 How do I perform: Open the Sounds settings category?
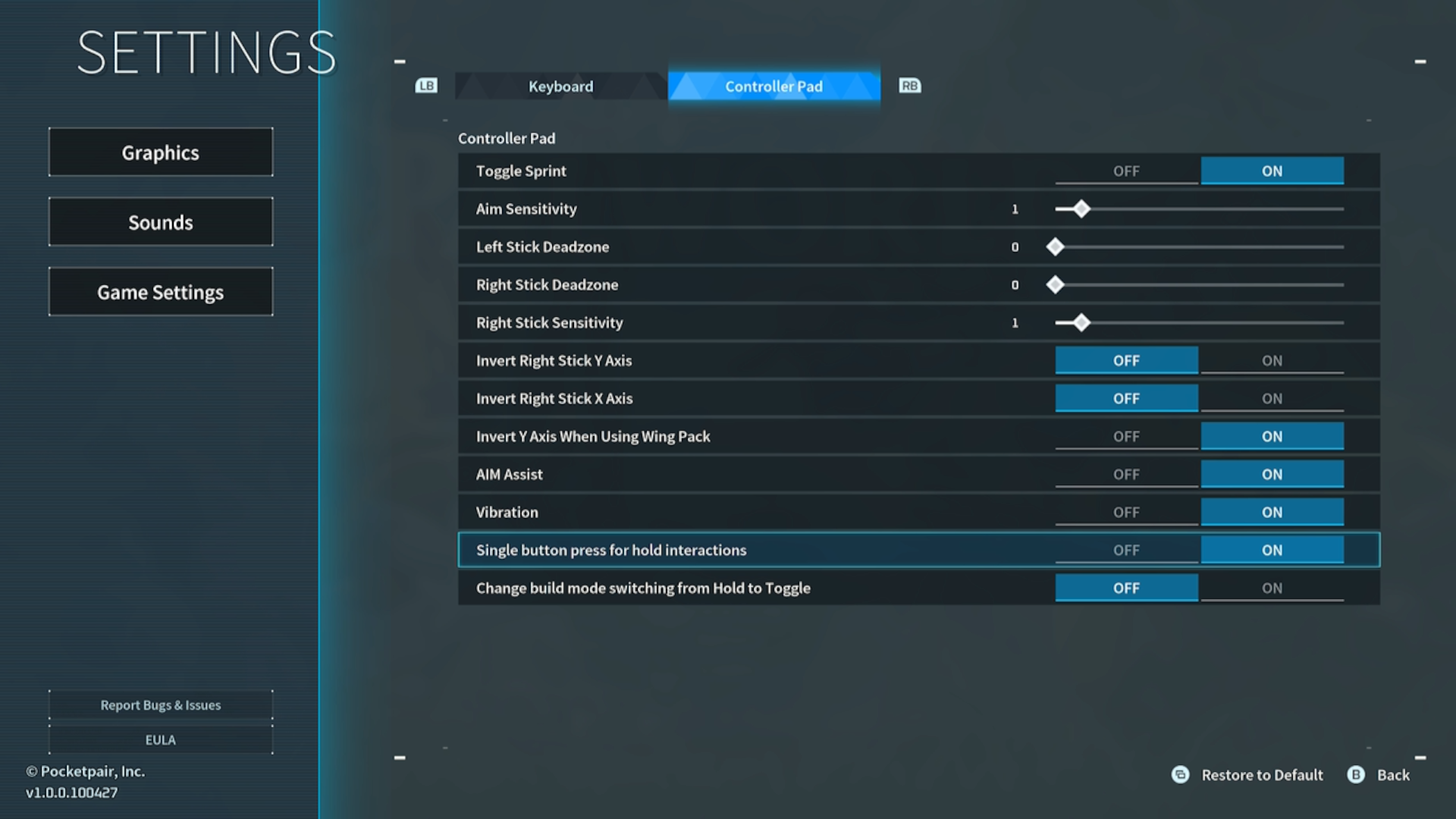[161, 222]
